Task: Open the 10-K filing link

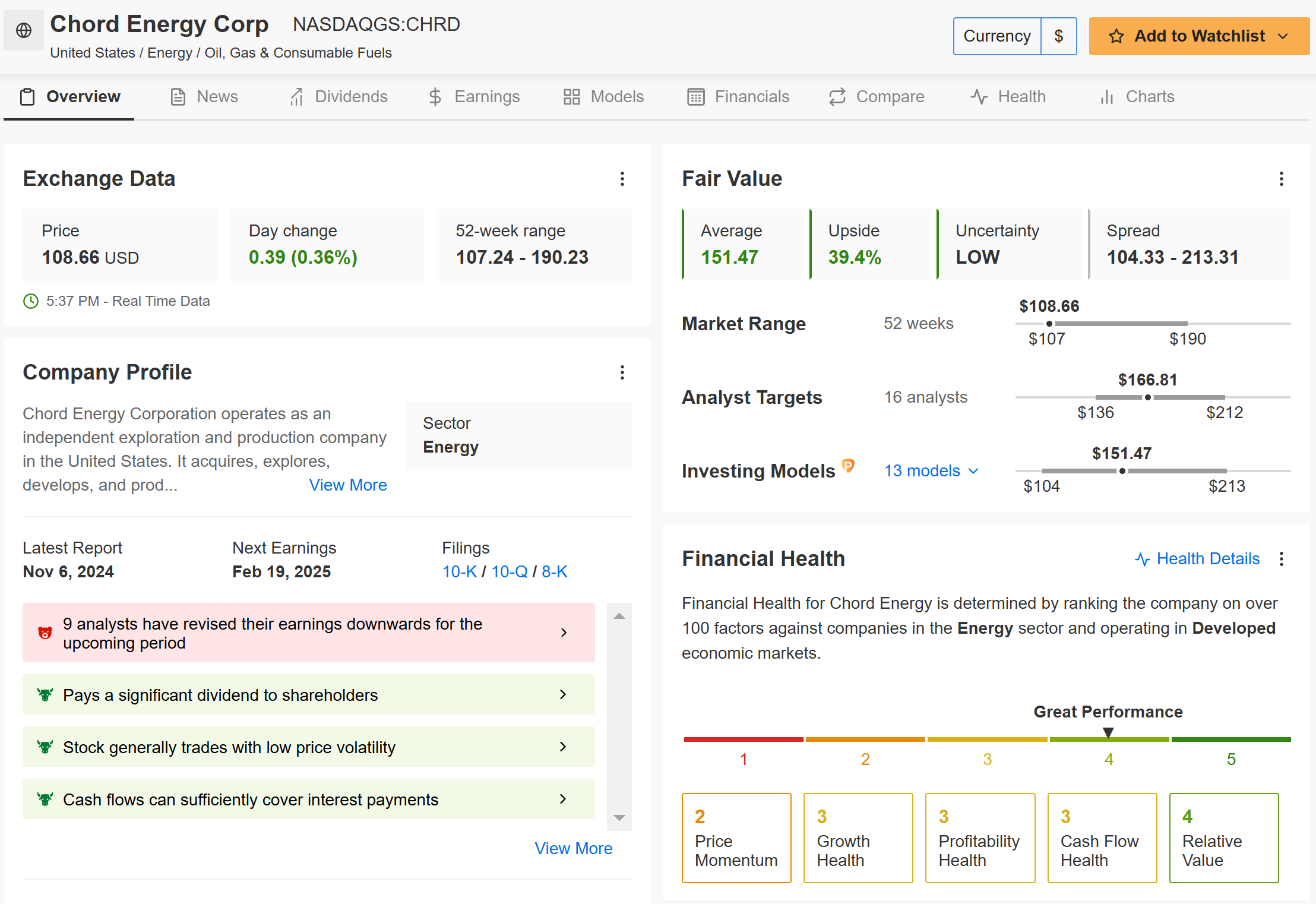Action: tap(460, 571)
